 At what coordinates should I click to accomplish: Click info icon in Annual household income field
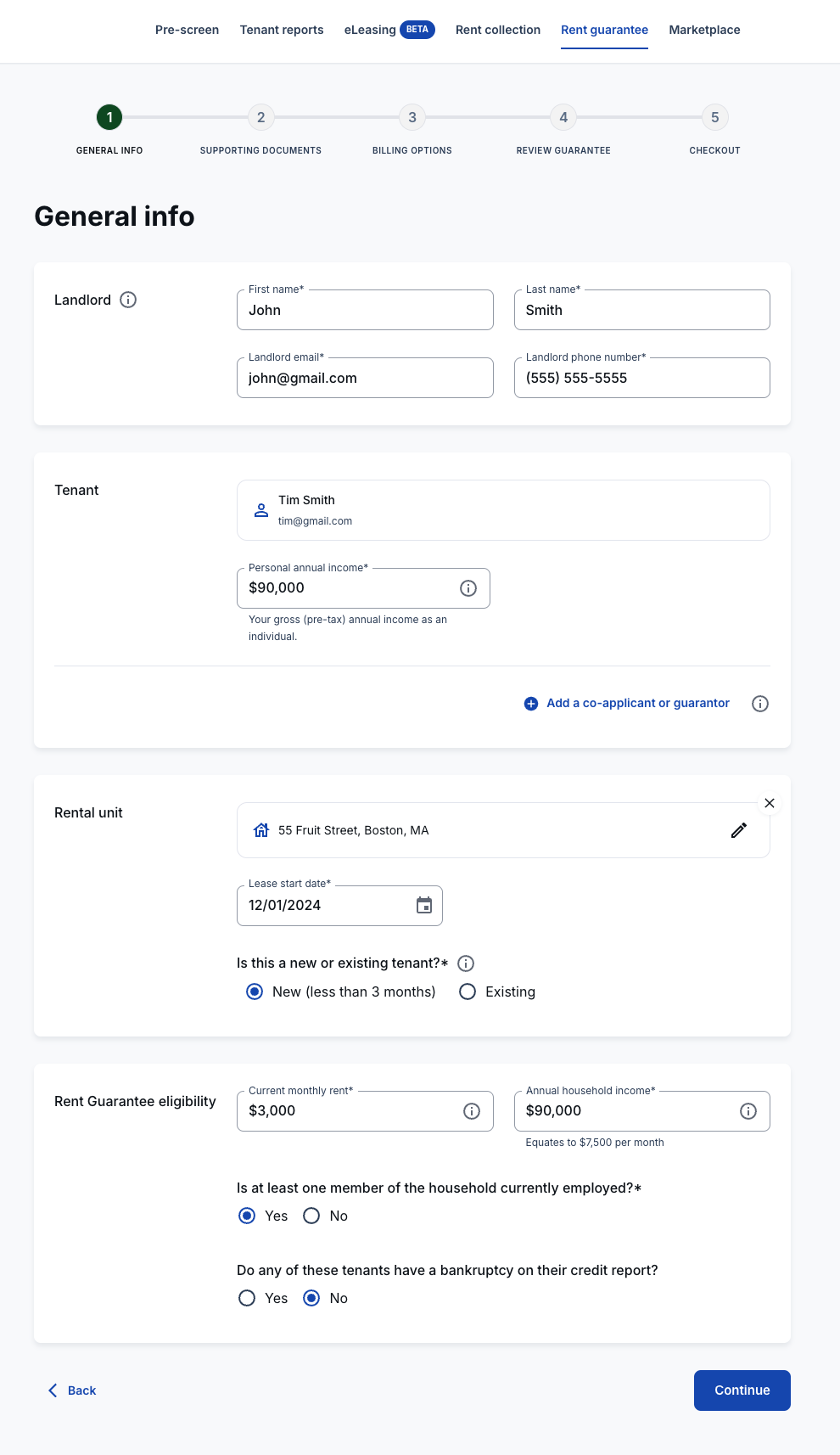pos(748,1111)
